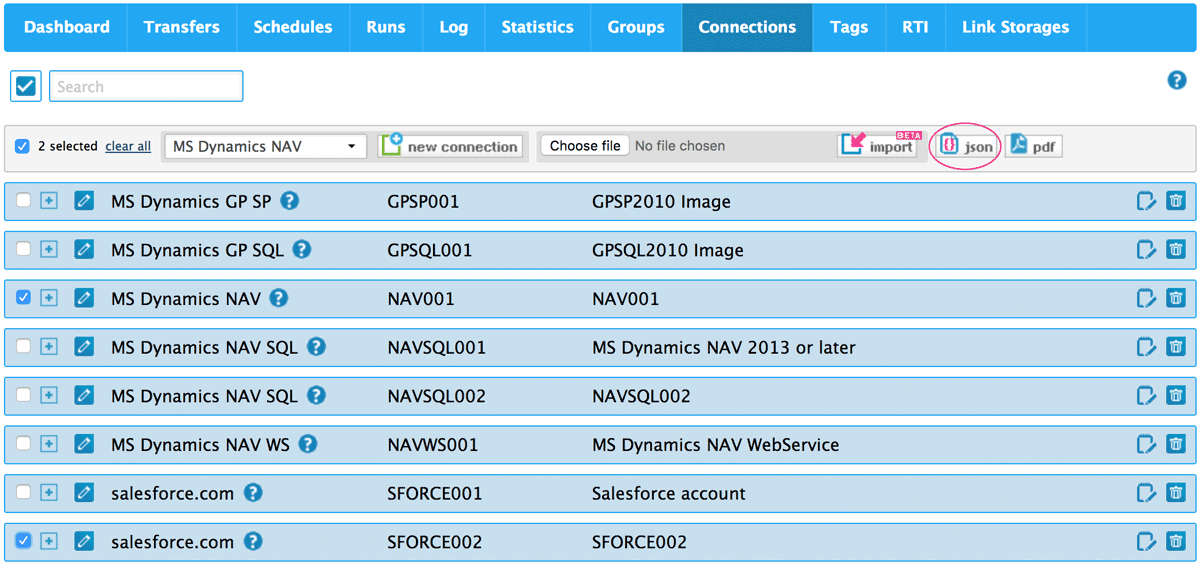Check the NAVSQL001 row checkbox

tap(23, 347)
